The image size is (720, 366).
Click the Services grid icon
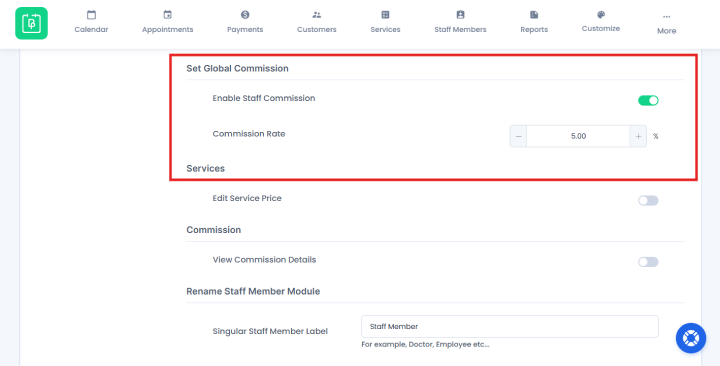(x=385, y=15)
